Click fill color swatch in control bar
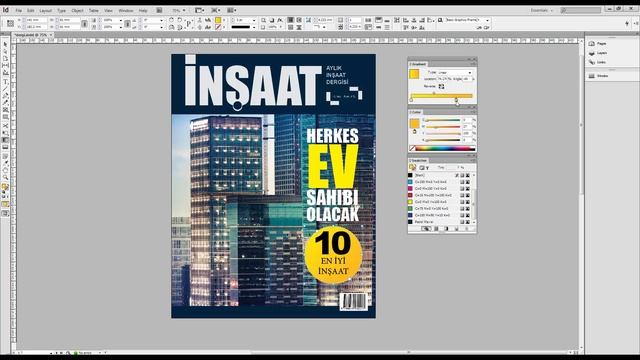The image size is (640, 360). 218,20
